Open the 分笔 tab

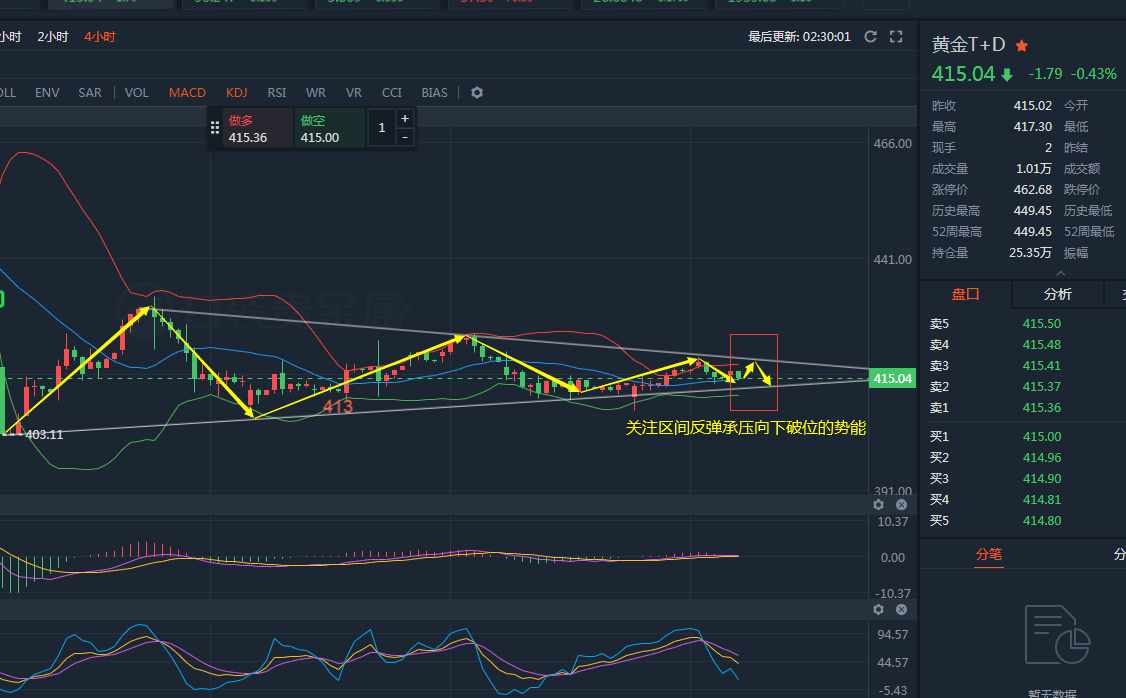[x=988, y=554]
